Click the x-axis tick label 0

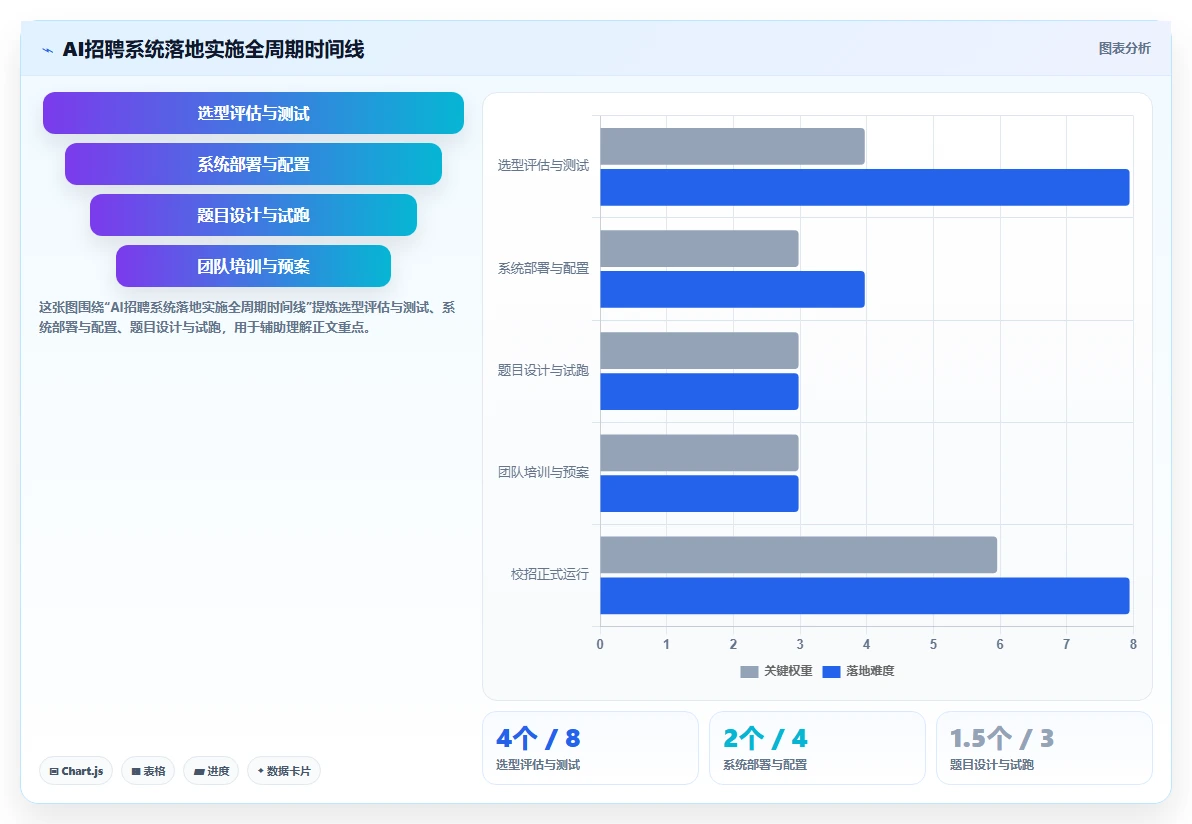[600, 645]
